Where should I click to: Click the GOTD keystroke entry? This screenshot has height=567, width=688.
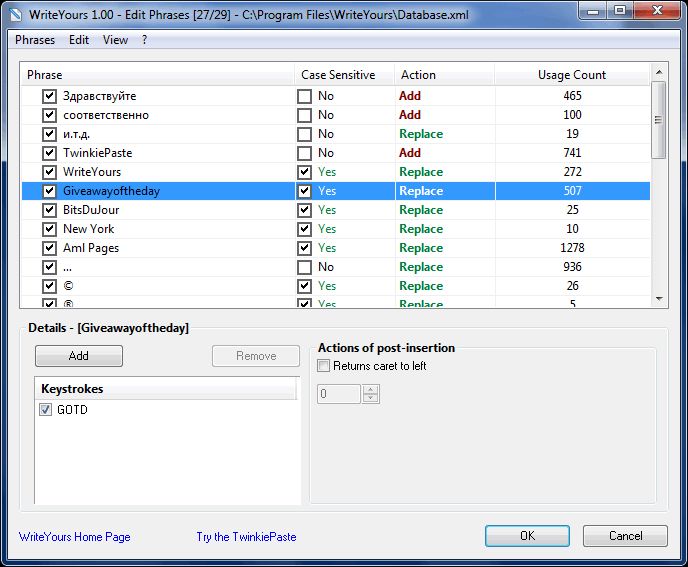[72, 410]
